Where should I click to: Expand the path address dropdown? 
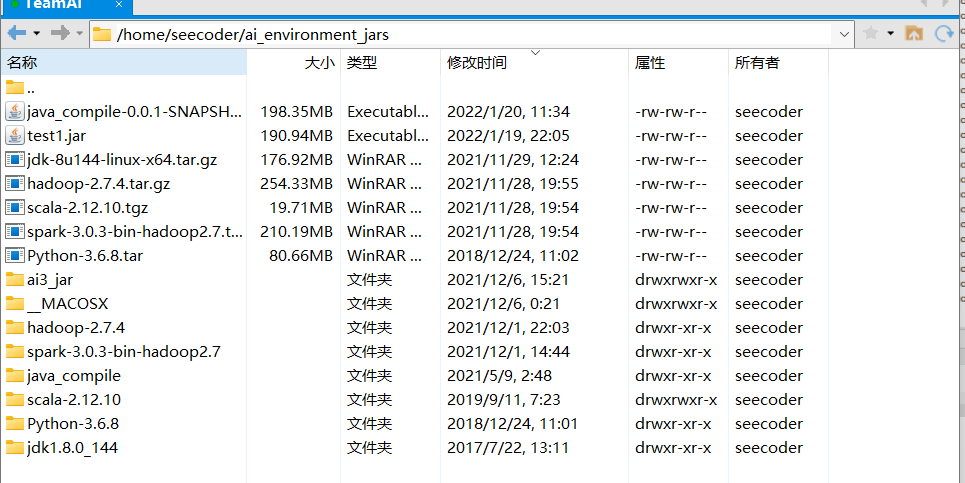click(x=844, y=34)
